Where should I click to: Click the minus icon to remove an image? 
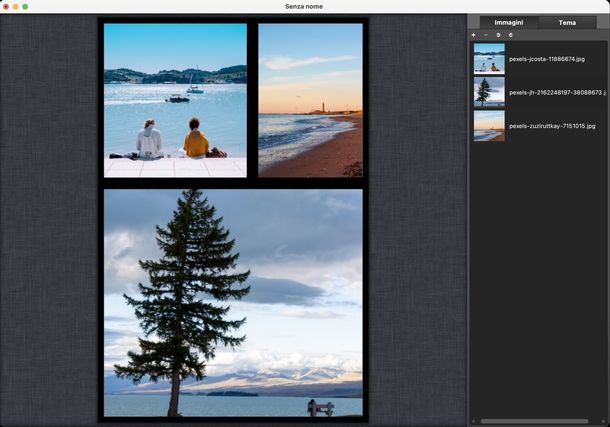click(x=486, y=35)
